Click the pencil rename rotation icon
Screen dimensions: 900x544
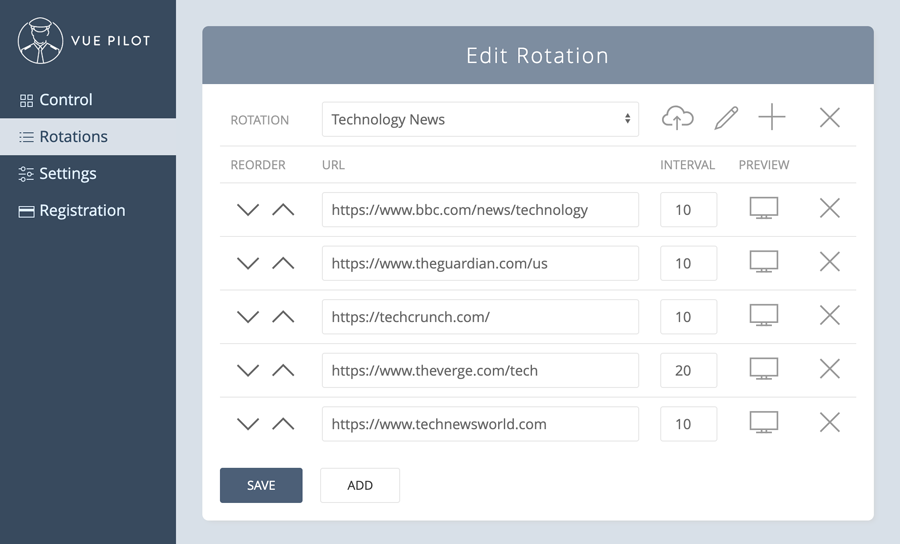(x=726, y=118)
